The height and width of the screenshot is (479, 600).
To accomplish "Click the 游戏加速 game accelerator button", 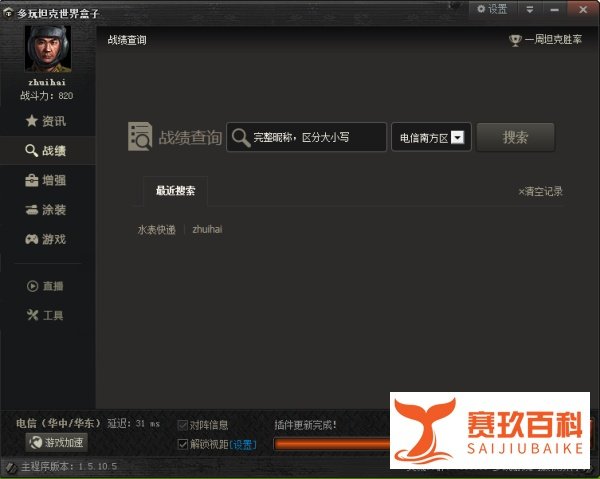I will [x=57, y=442].
